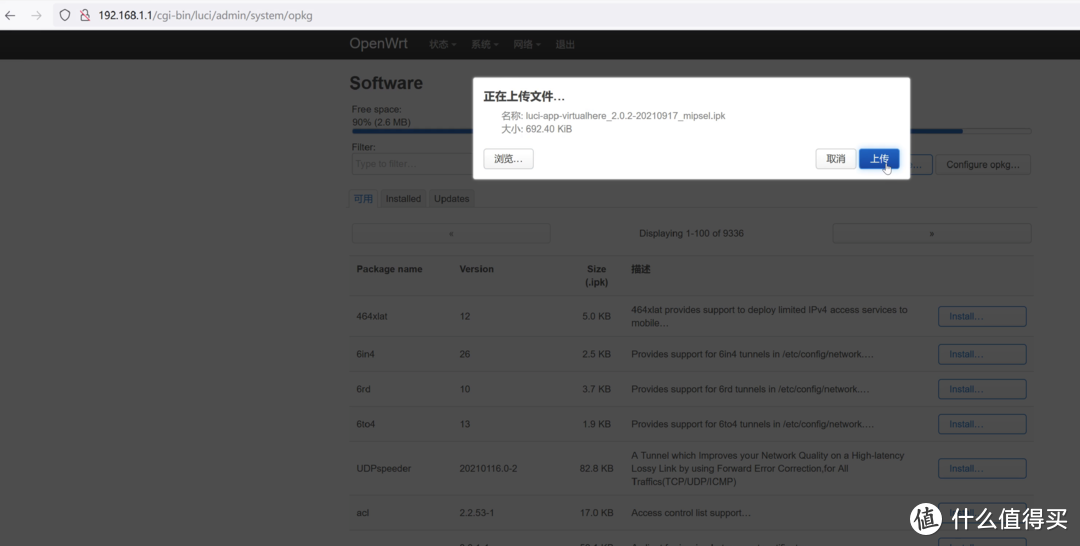1080x546 pixels.
Task: Open the Configure opkg… settings
Action: (982, 165)
